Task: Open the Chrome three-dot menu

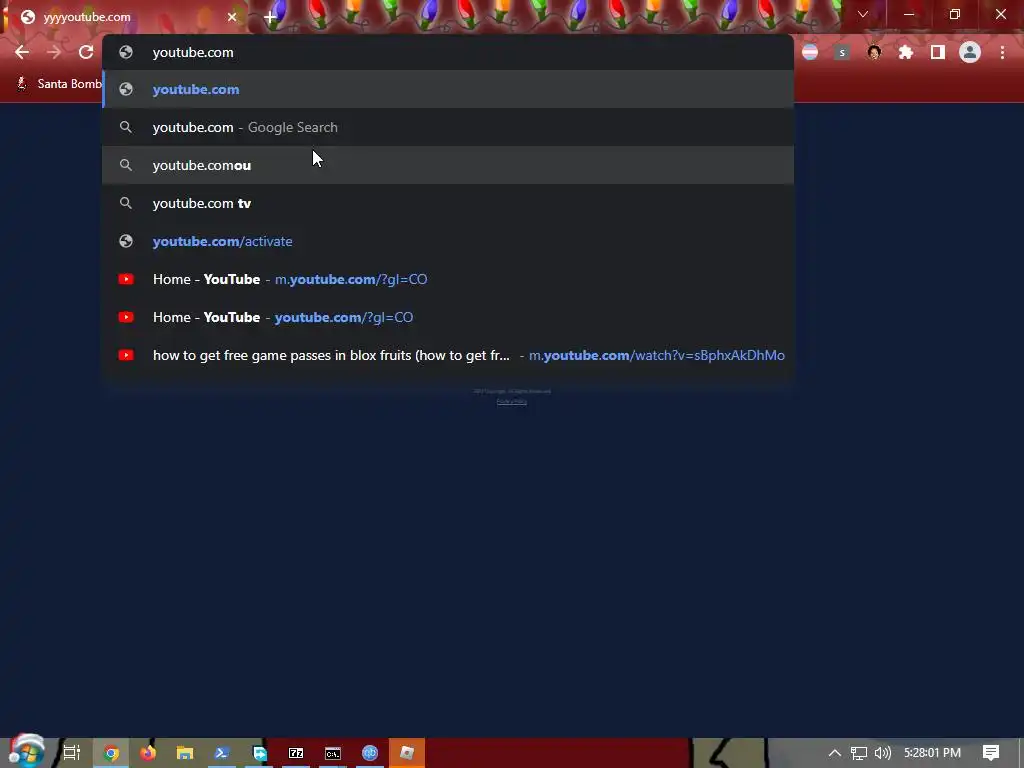Action: coord(1002,52)
